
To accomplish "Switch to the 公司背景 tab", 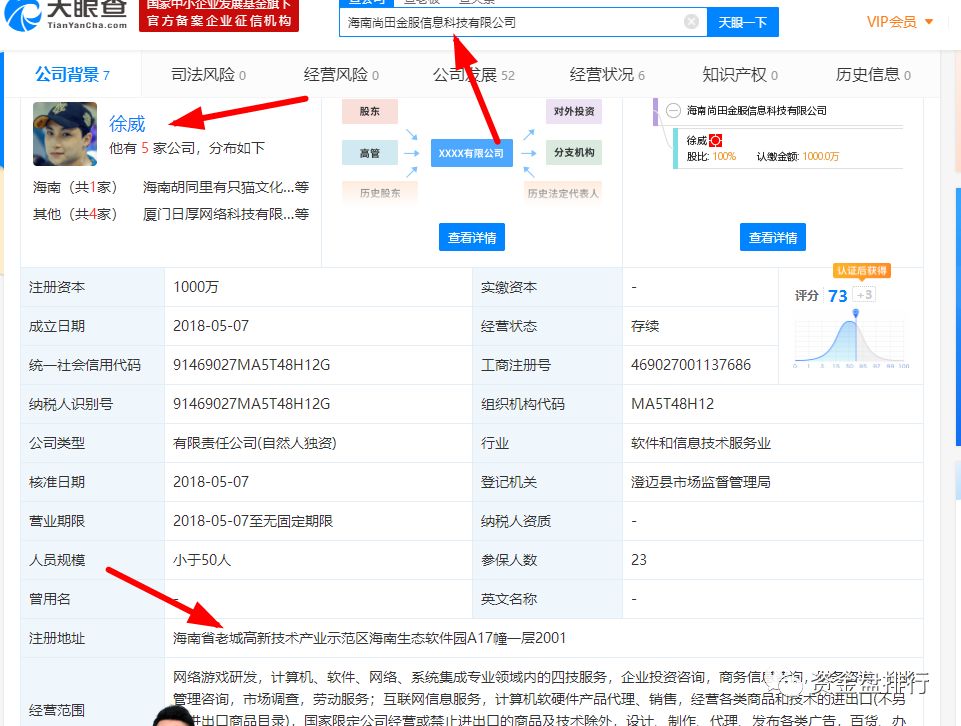I will click(72, 75).
